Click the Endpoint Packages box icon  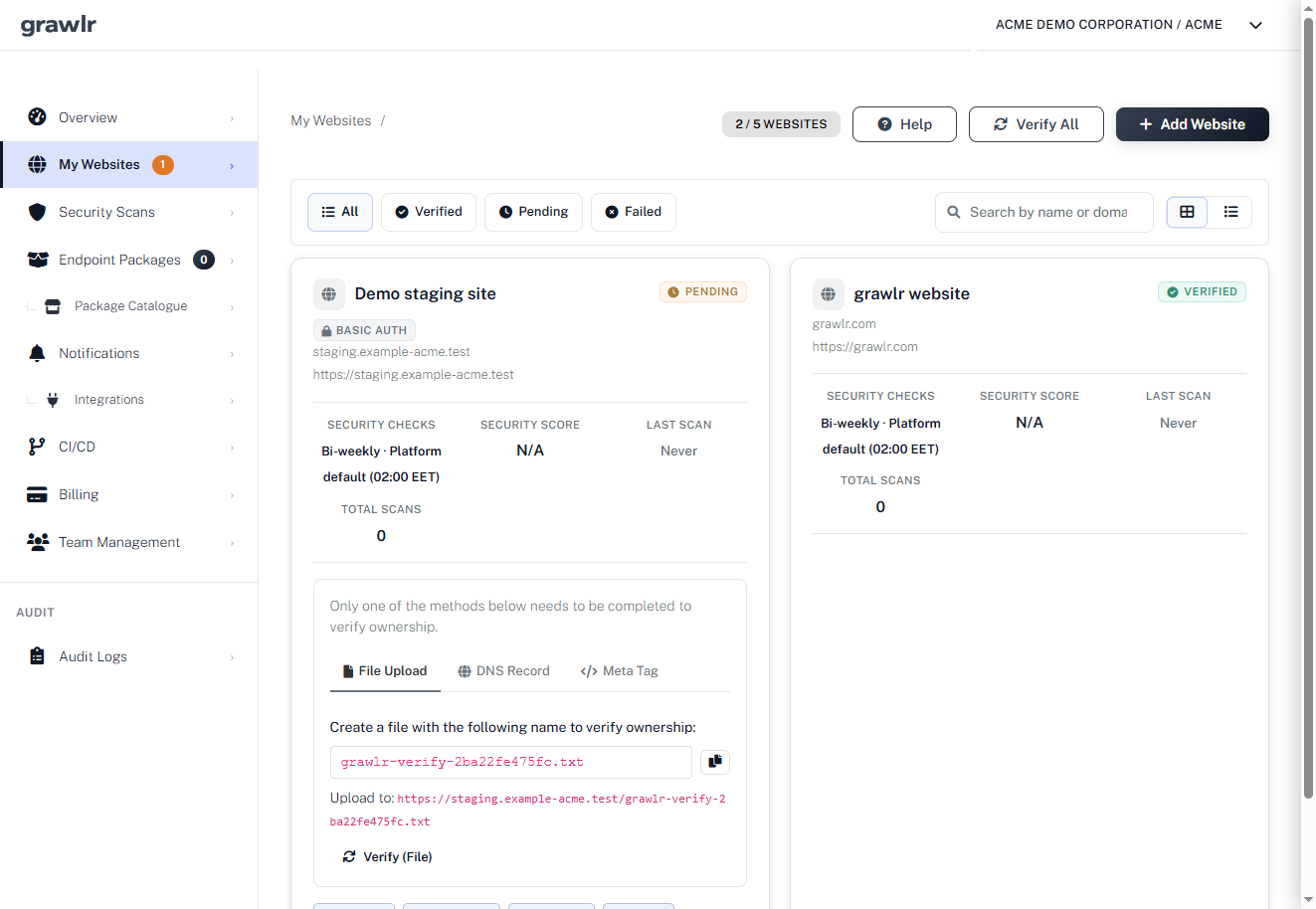click(x=38, y=260)
